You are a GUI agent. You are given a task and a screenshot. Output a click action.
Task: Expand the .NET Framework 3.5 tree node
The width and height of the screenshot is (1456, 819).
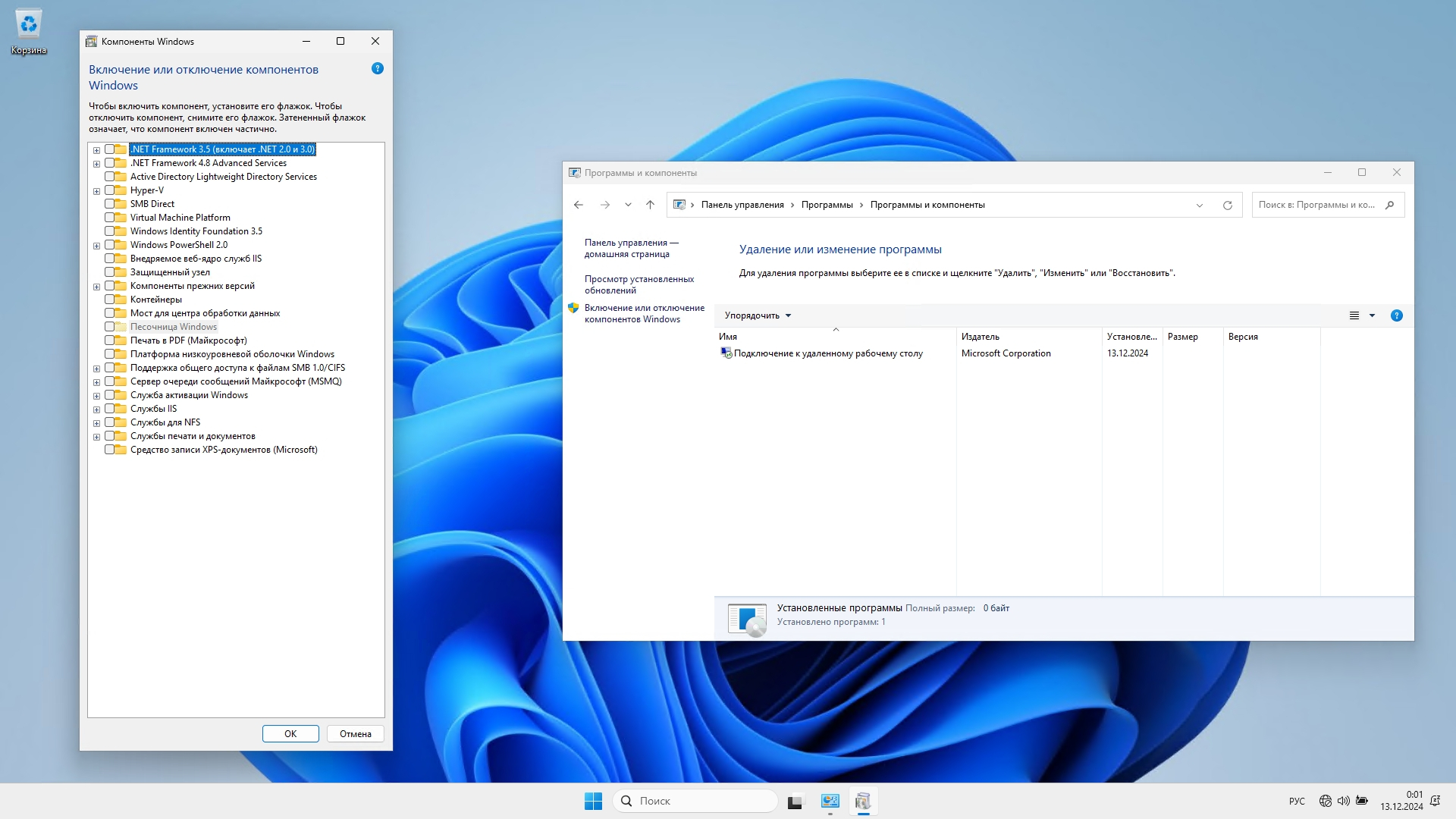click(x=96, y=150)
